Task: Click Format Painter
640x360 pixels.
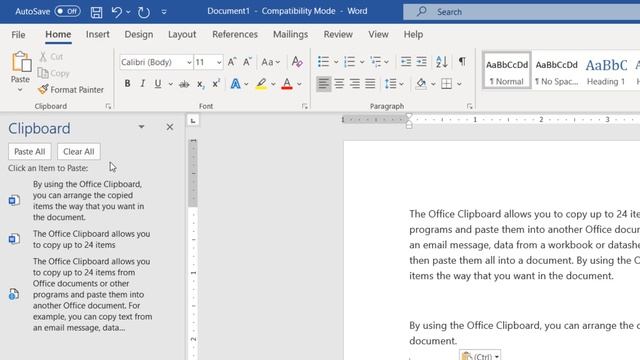Action: point(71,89)
